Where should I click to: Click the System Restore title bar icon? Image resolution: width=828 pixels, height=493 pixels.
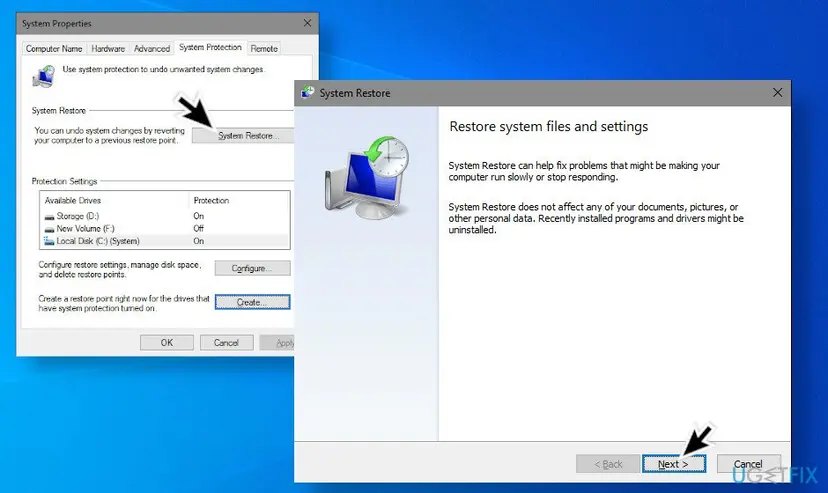point(308,92)
